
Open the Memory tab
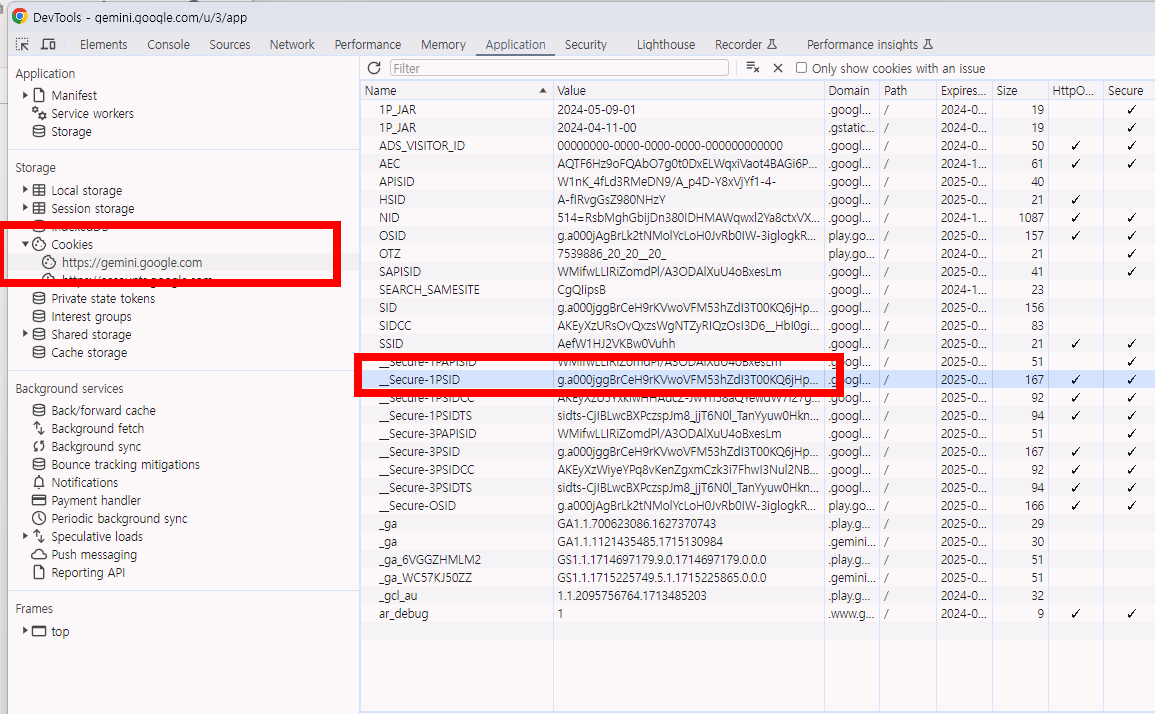[443, 44]
